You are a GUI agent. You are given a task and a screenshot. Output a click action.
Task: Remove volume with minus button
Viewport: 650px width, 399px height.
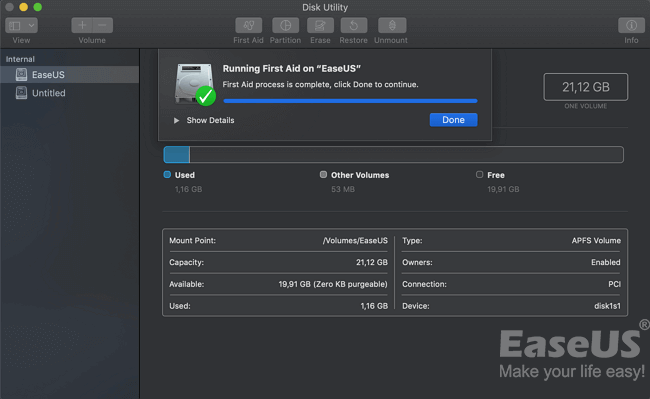(x=102, y=26)
